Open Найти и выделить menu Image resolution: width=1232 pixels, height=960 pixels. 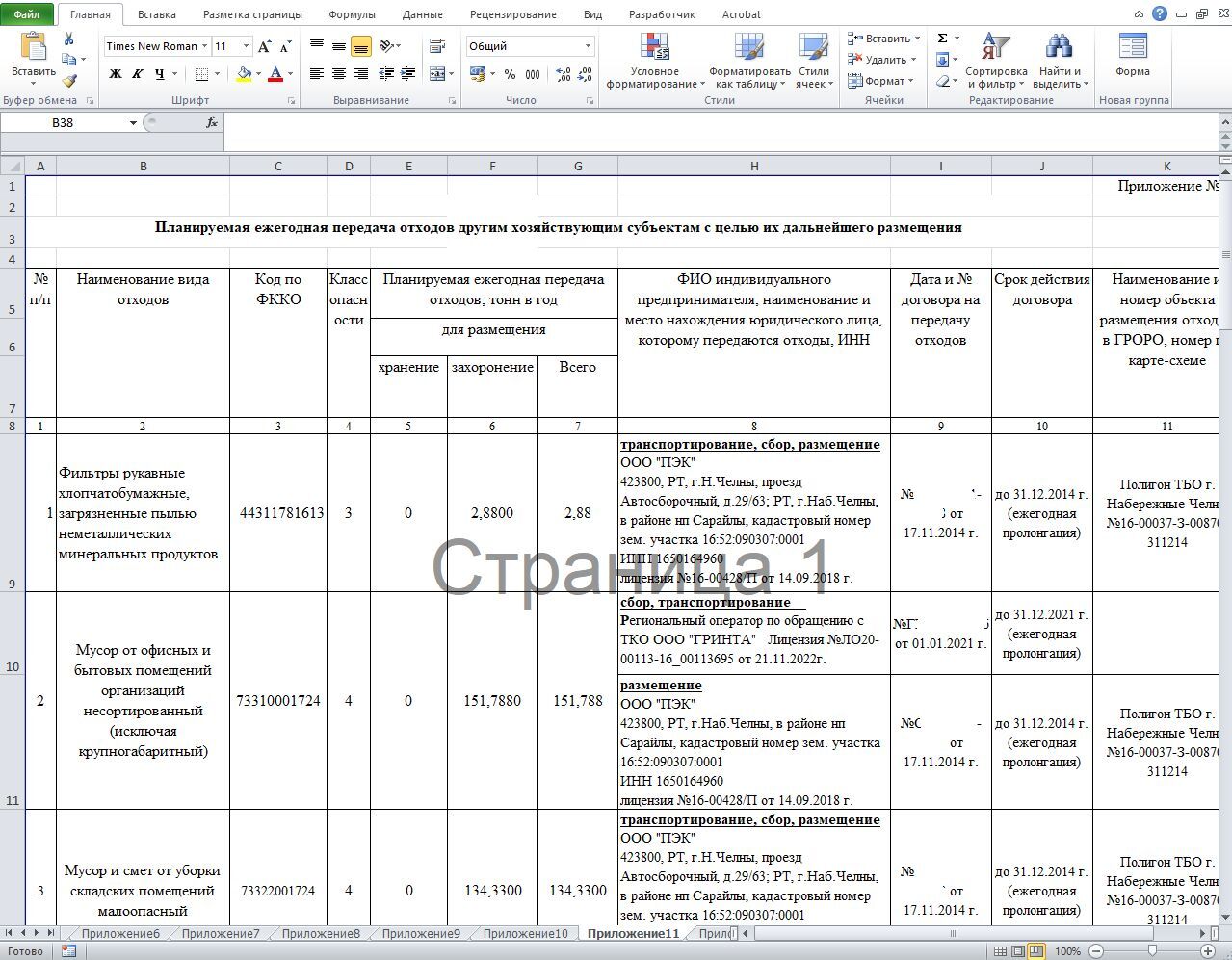(x=1059, y=62)
